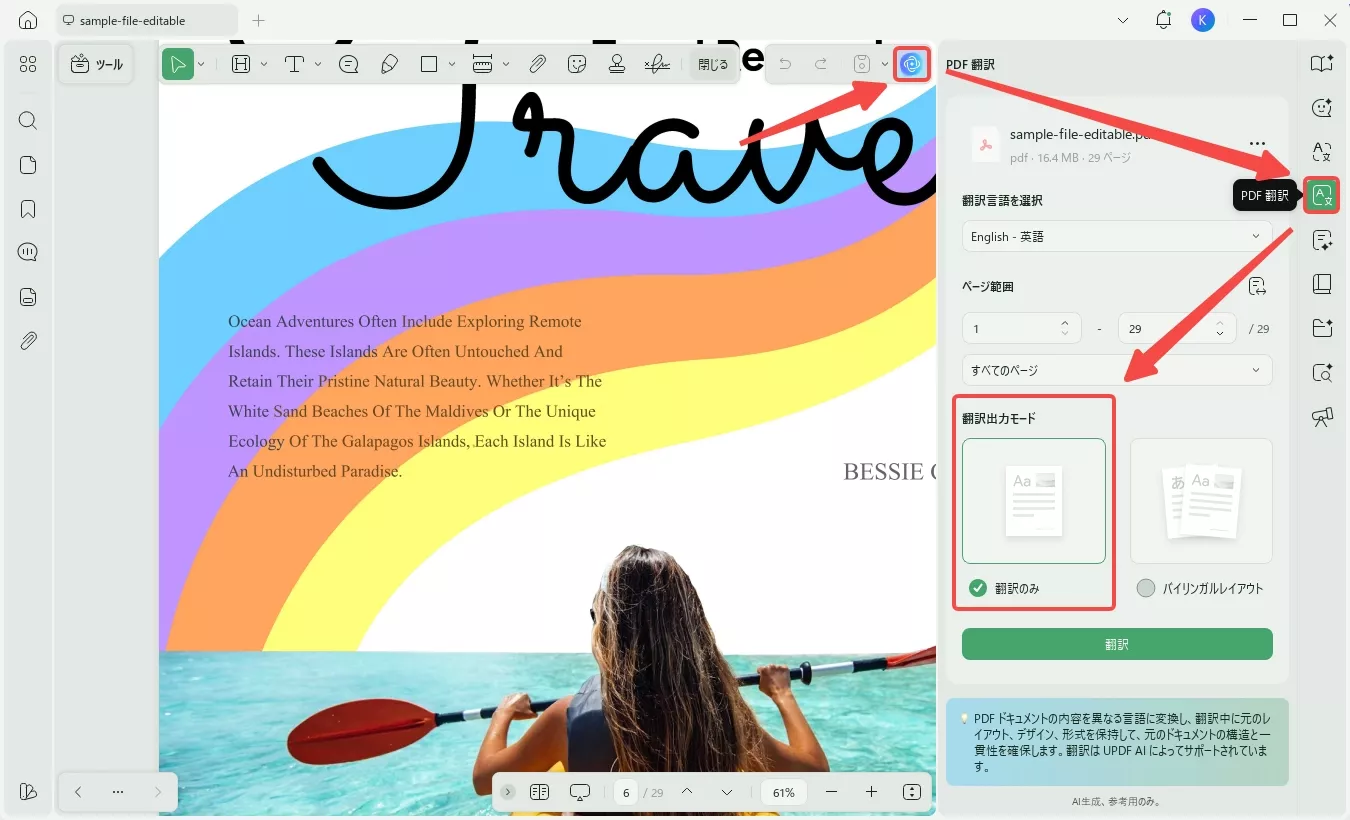Select the green cursor selection tool
This screenshot has width=1350, height=820.
point(178,65)
